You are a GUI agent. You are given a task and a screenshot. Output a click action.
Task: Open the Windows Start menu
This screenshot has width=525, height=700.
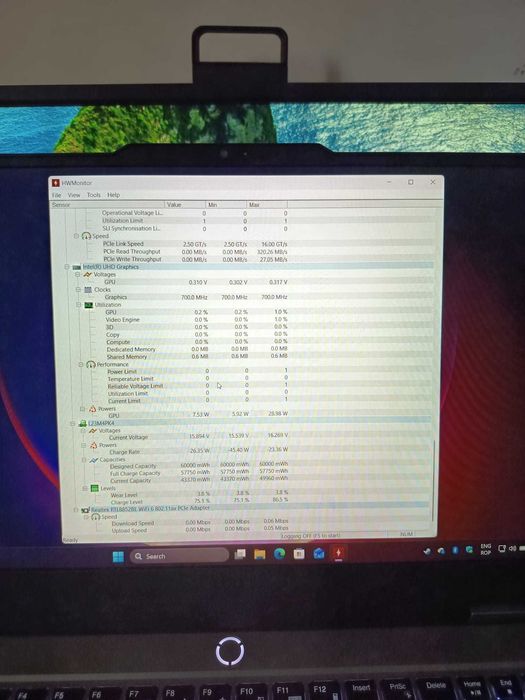118,557
